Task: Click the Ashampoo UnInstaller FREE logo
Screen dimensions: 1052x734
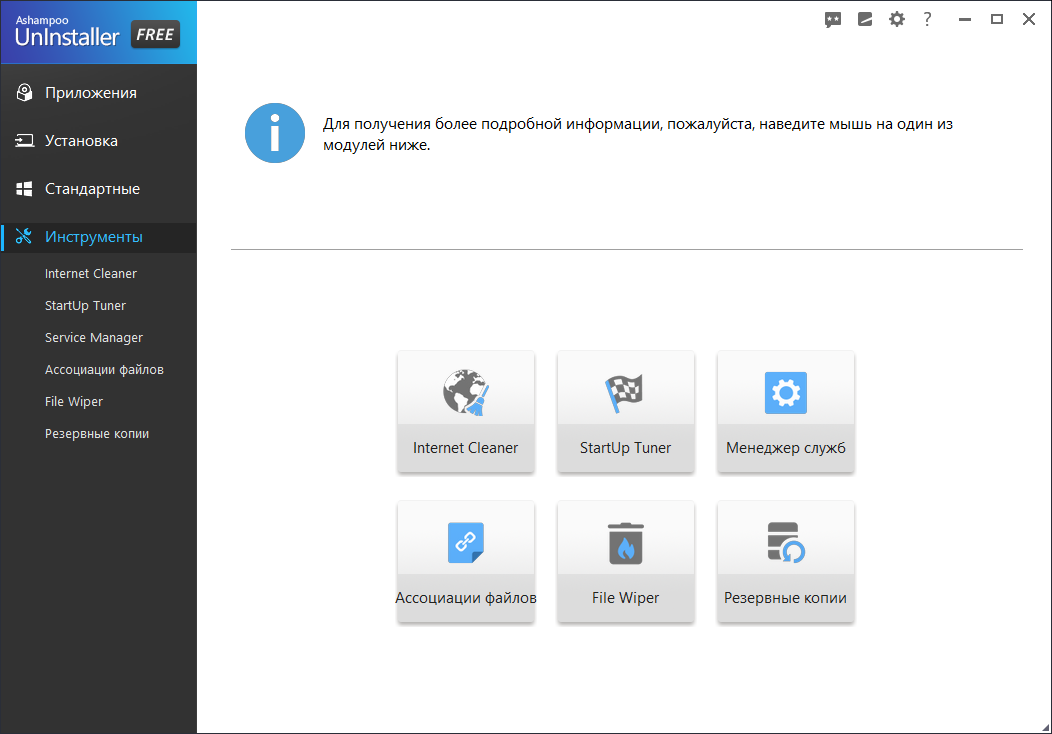Action: 98,32
